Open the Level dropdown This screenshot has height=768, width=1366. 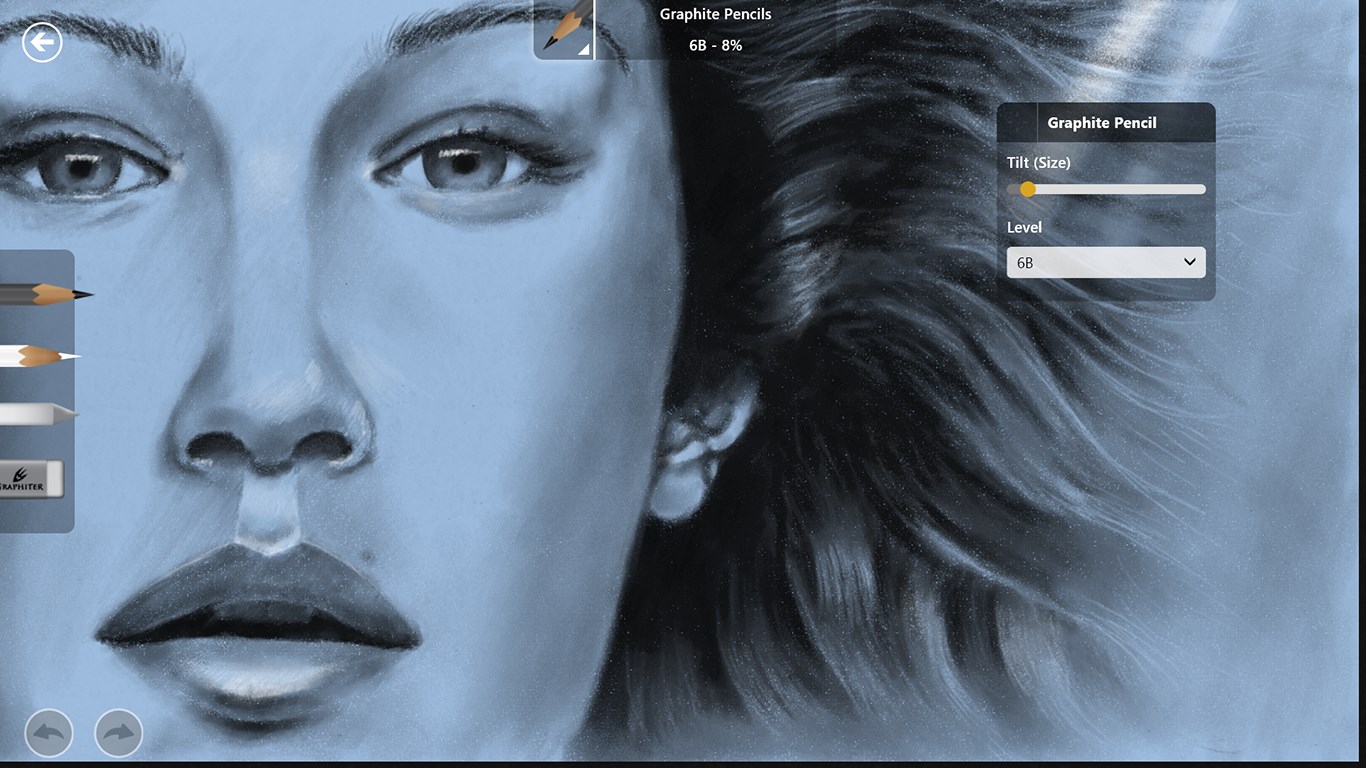point(1105,262)
